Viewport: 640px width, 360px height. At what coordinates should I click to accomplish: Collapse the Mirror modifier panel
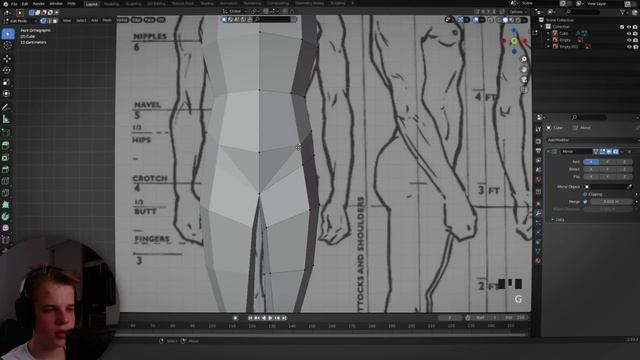point(548,151)
